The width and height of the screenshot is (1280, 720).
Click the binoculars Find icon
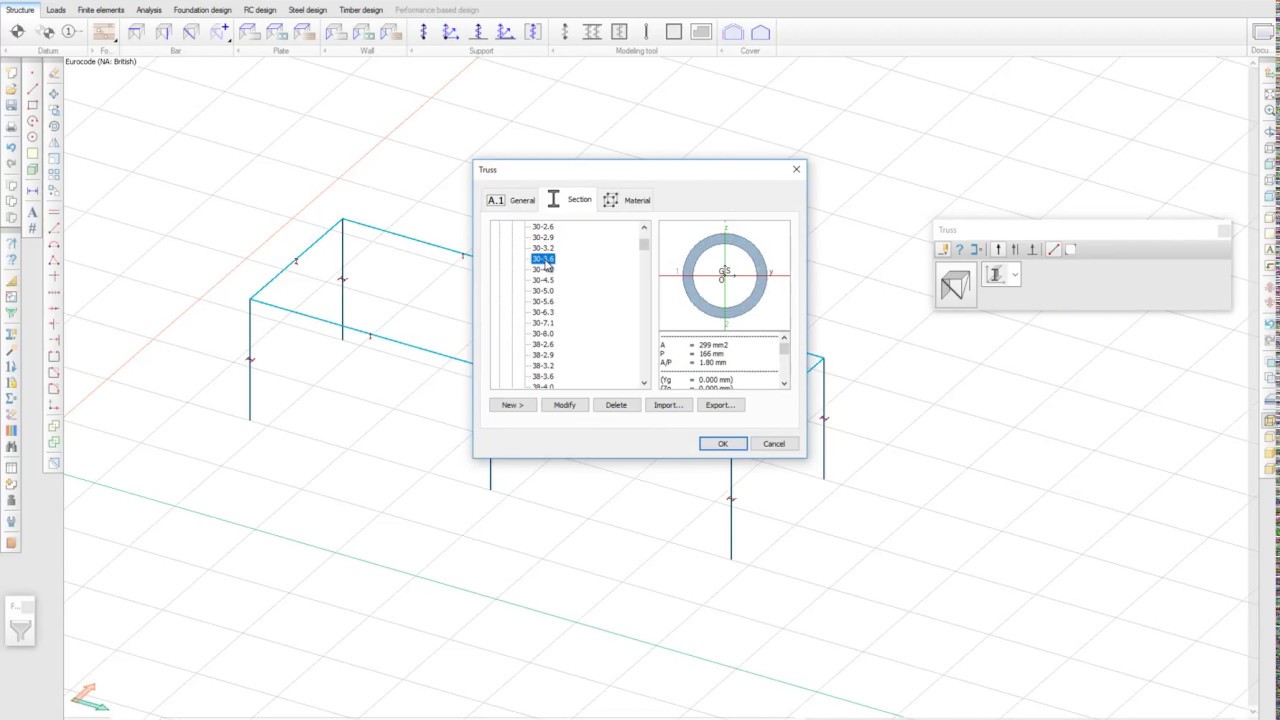11,446
